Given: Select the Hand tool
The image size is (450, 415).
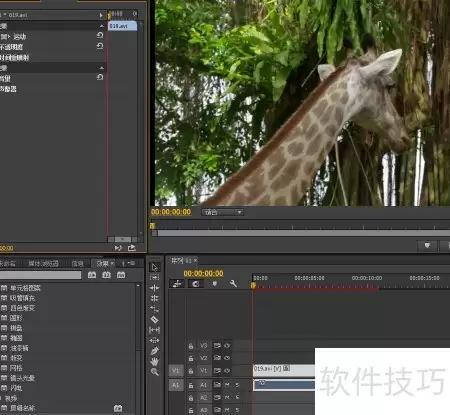Looking at the screenshot, I should 155,361.
